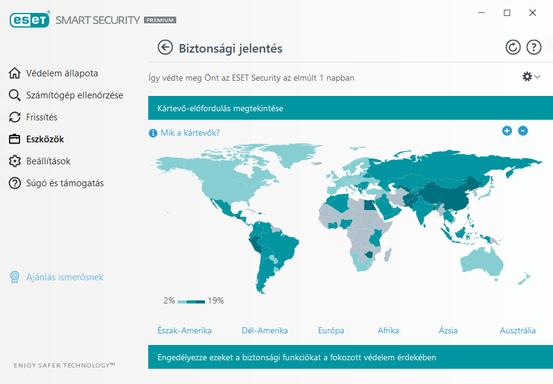Viewport: 553px width, 384px height.
Task: Zoom out the malware map with minus icon
Action: tap(523, 131)
